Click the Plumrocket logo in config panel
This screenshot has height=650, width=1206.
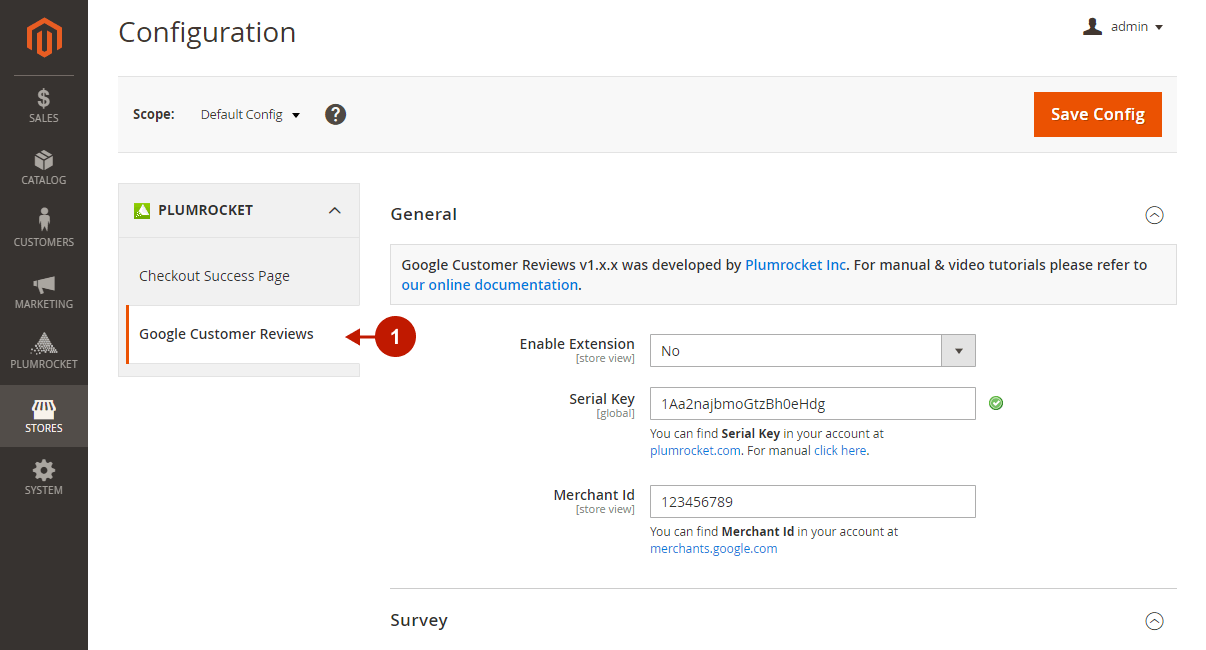[x=141, y=210]
